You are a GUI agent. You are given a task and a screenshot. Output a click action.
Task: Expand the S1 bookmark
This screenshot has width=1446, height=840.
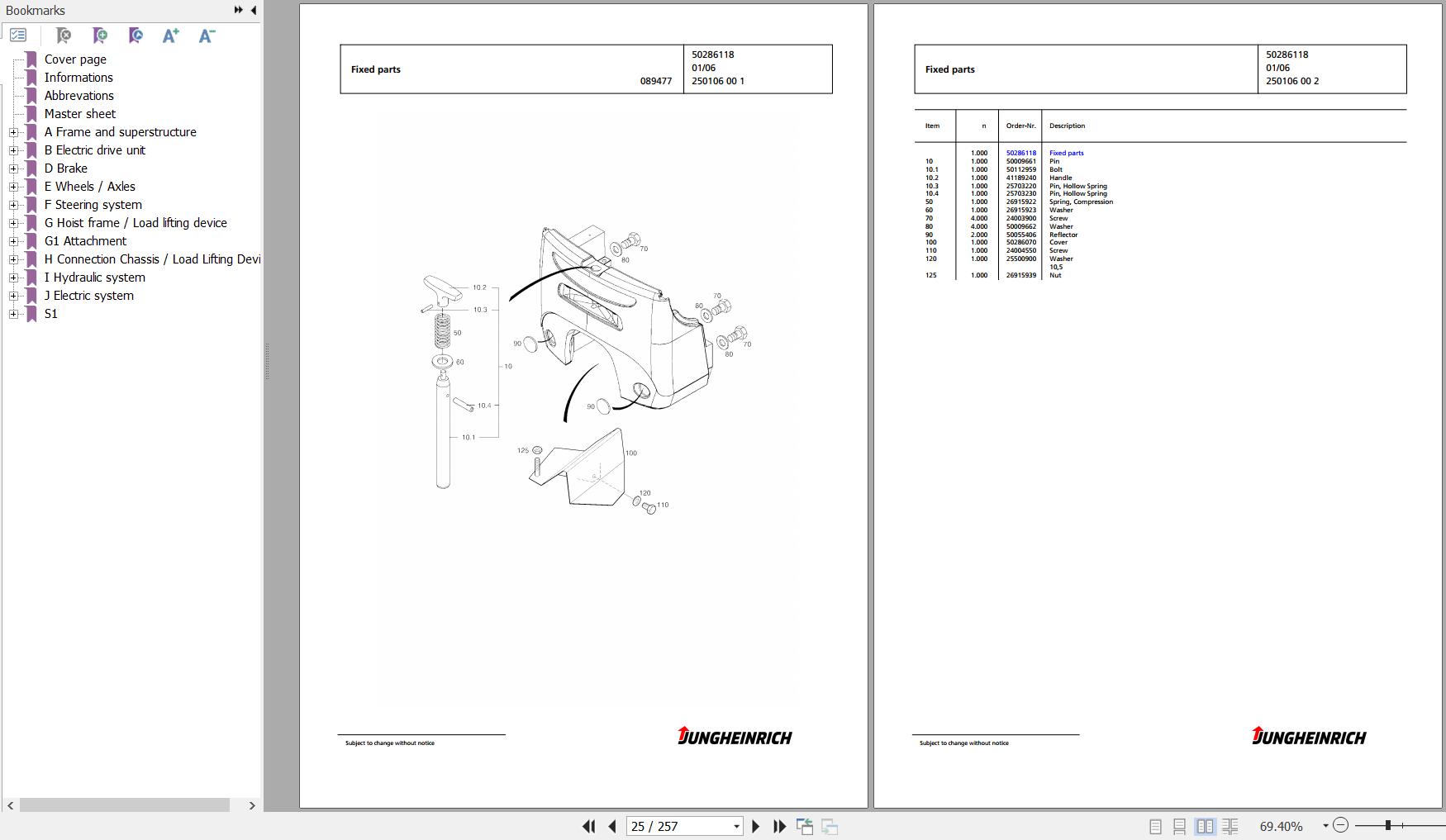click(x=13, y=314)
